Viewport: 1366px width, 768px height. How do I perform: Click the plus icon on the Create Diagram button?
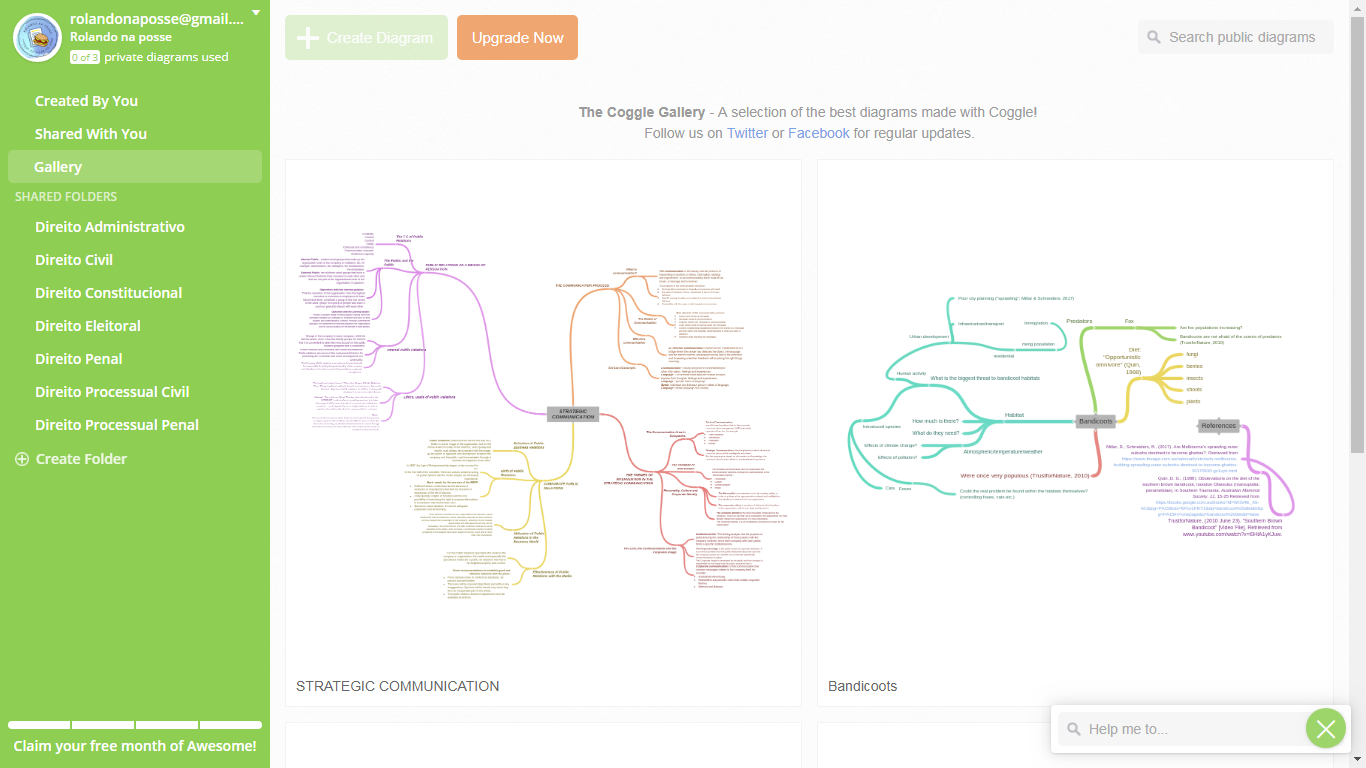pos(307,37)
